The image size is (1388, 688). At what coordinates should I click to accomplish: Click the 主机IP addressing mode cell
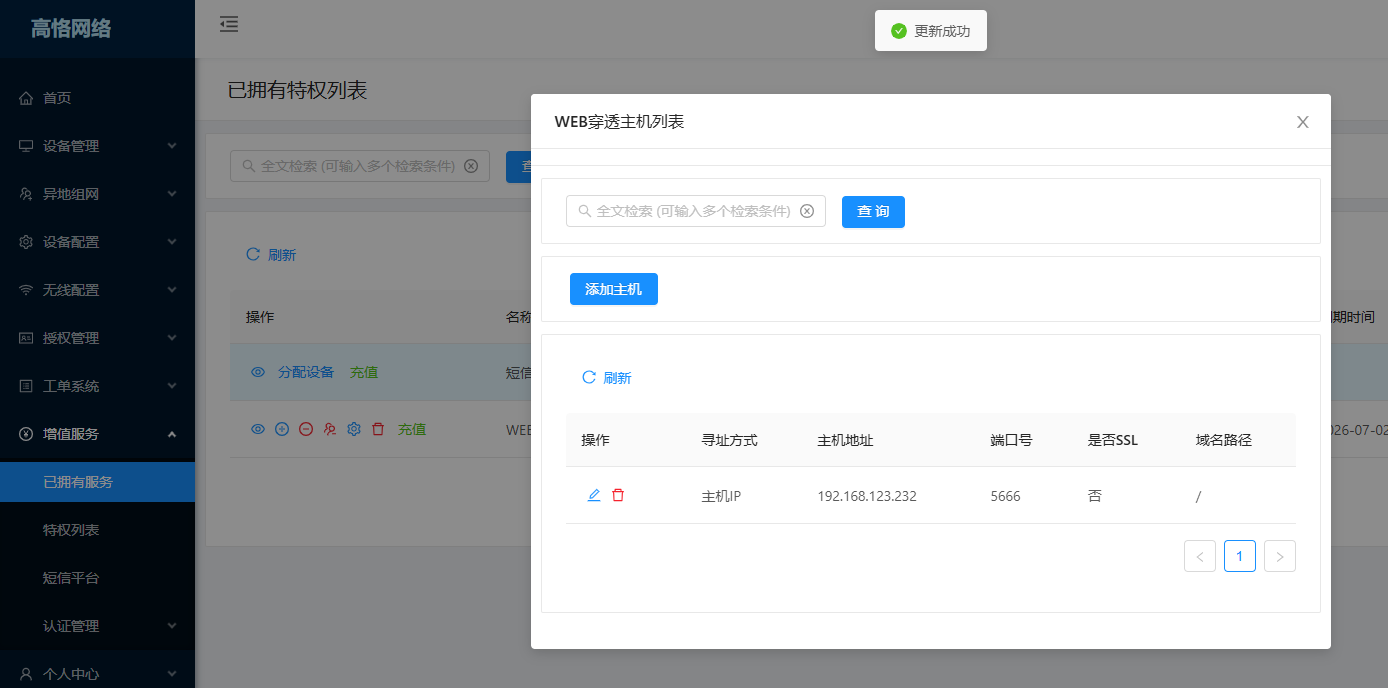click(721, 496)
